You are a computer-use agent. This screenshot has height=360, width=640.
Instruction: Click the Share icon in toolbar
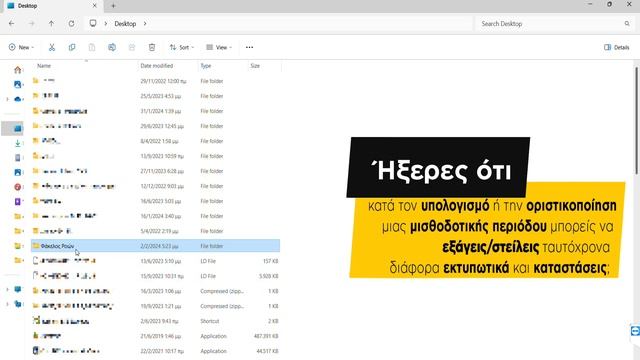point(132,47)
